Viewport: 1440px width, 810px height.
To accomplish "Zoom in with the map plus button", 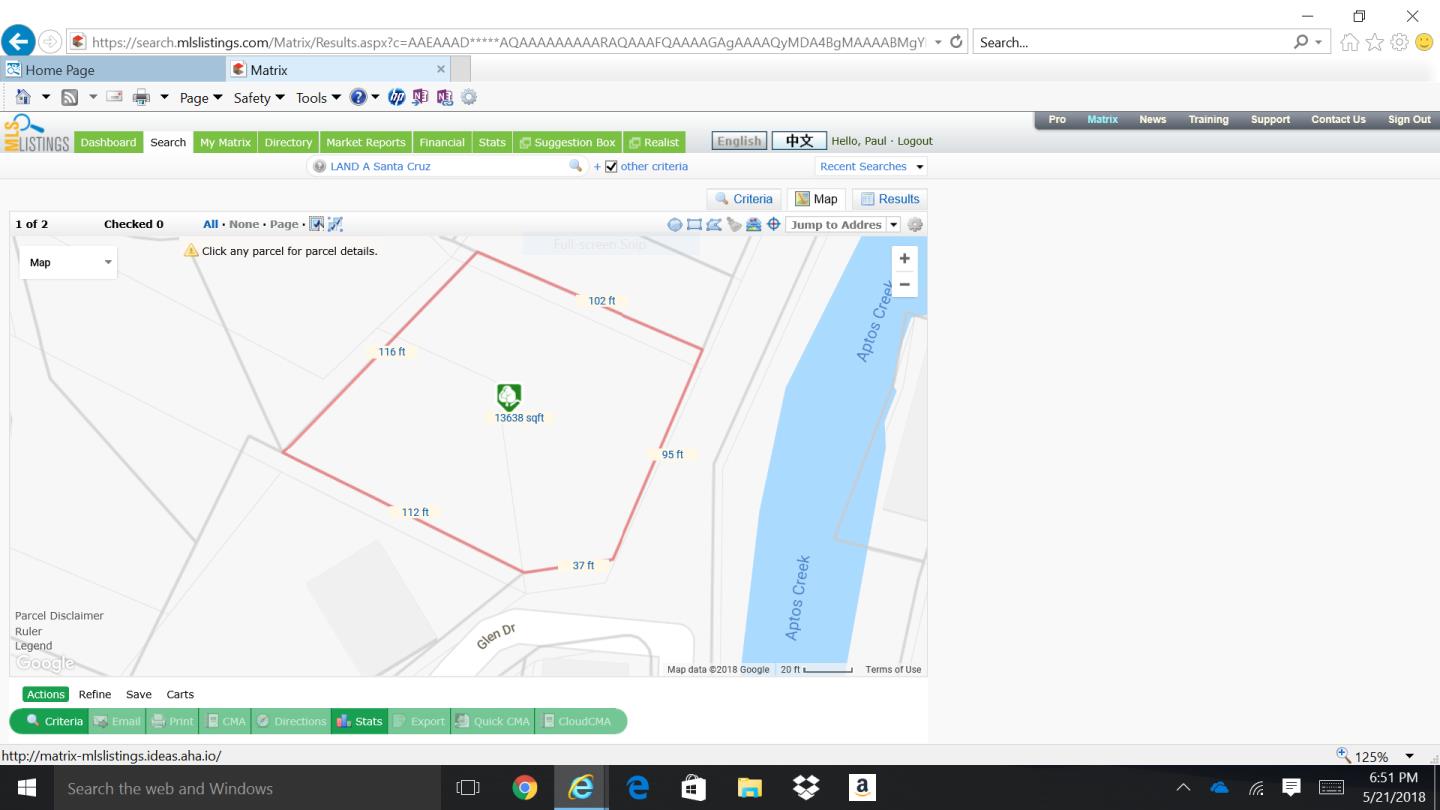I will pyautogui.click(x=904, y=259).
